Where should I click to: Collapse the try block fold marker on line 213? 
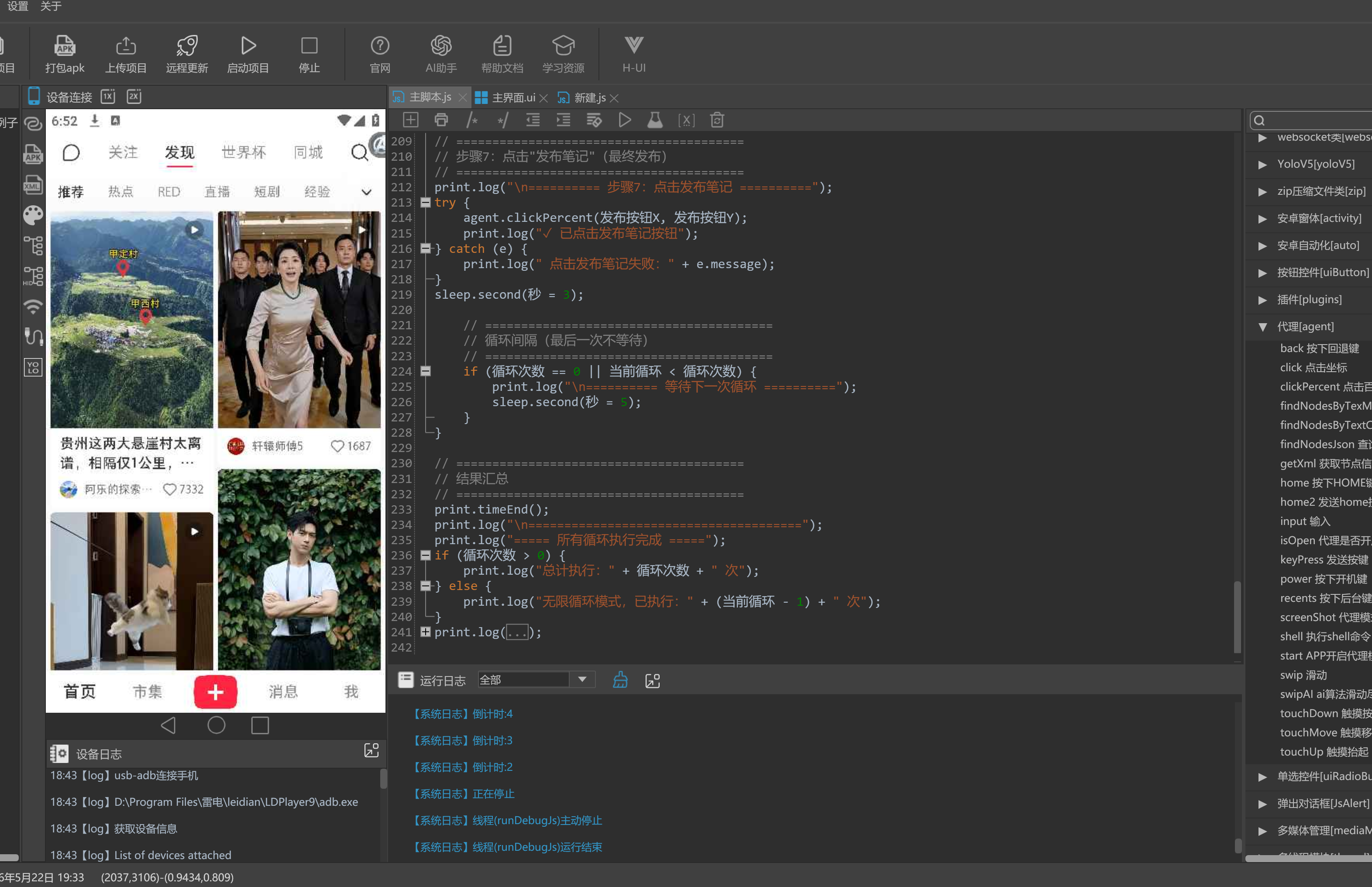point(426,202)
